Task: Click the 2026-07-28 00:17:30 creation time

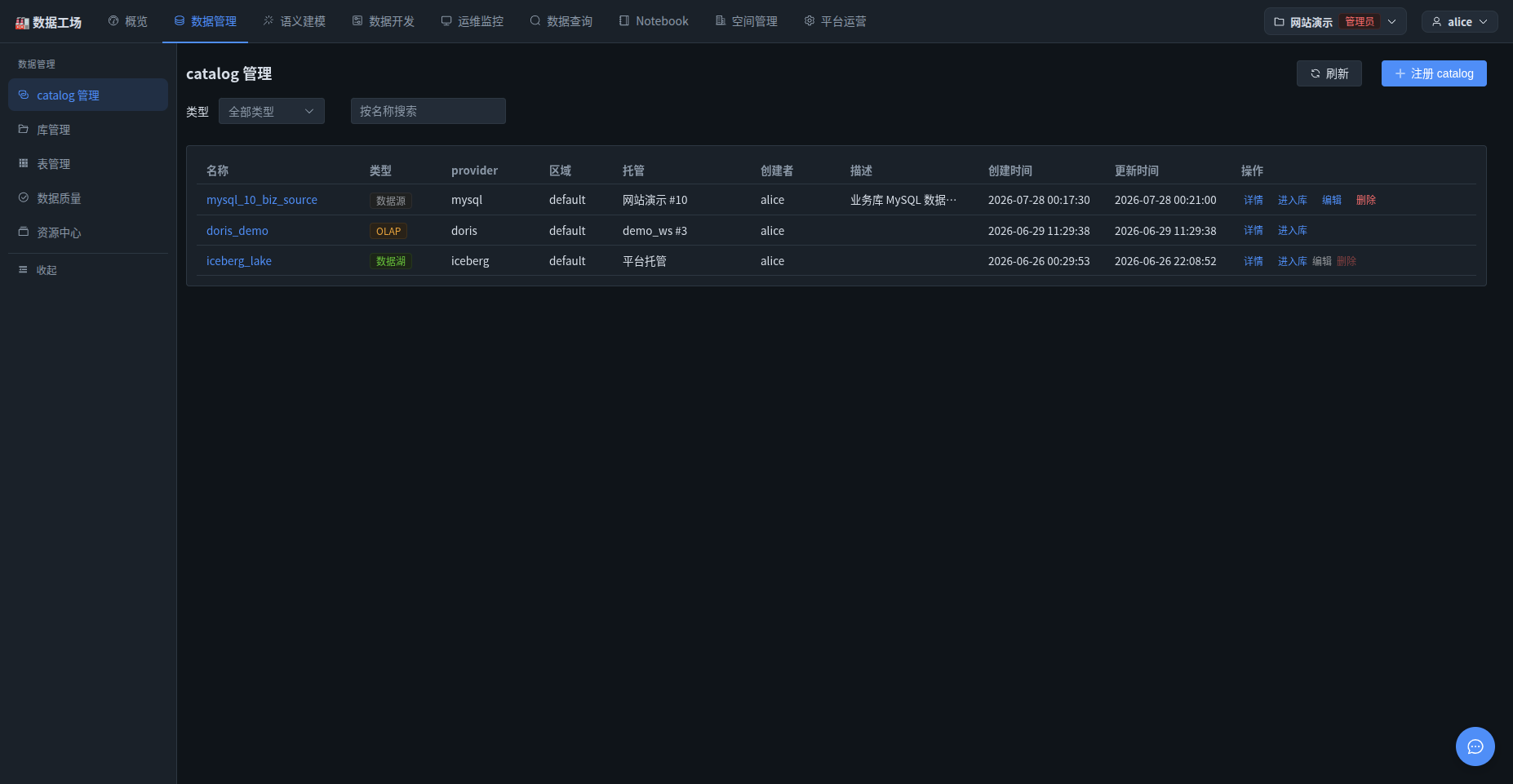Action: pos(1039,200)
